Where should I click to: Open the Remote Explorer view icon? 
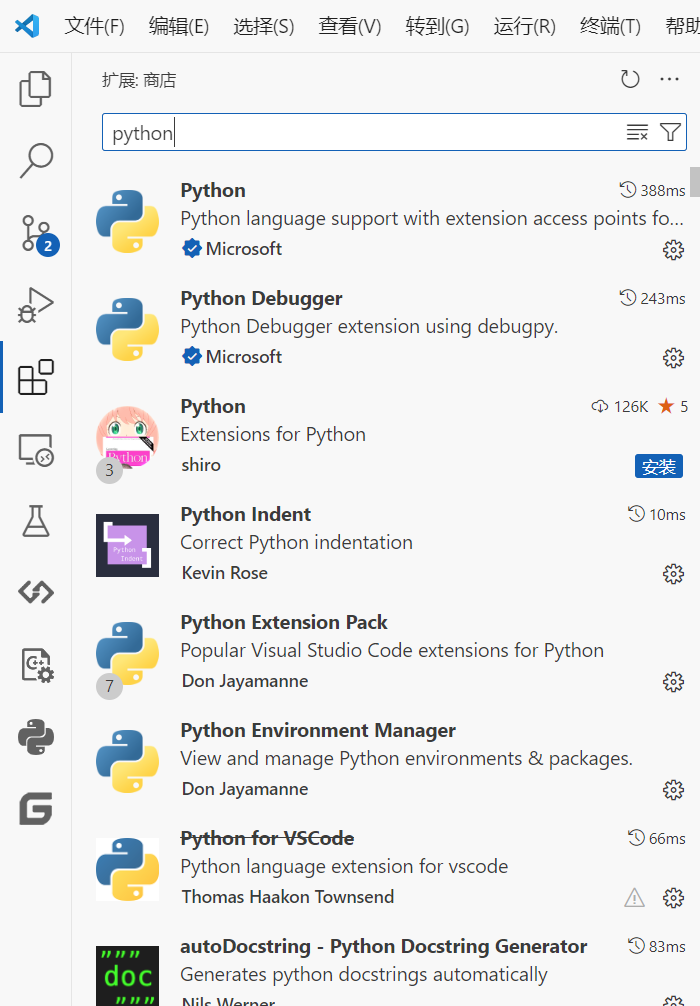36,450
